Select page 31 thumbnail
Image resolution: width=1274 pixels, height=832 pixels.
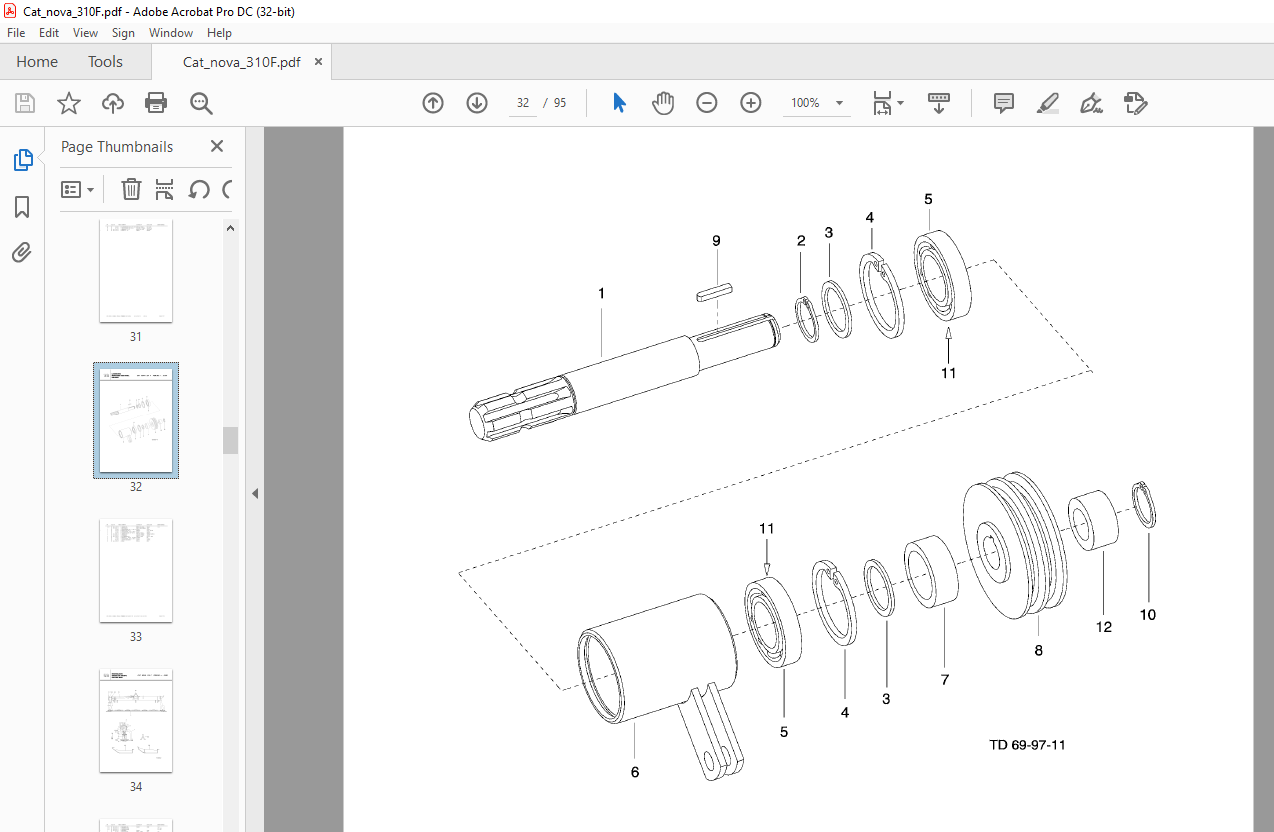(x=136, y=271)
